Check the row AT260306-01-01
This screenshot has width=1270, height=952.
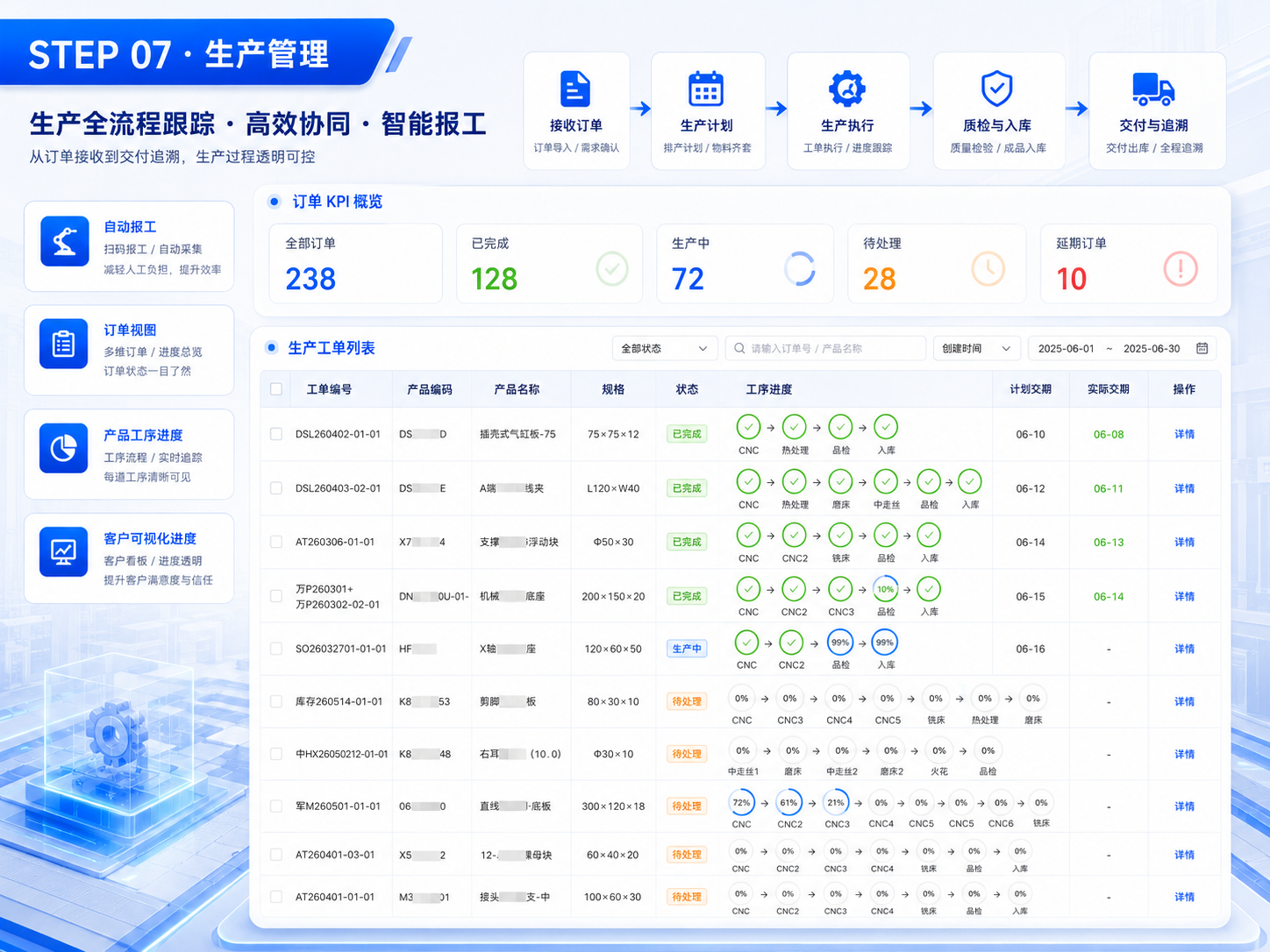[x=276, y=542]
